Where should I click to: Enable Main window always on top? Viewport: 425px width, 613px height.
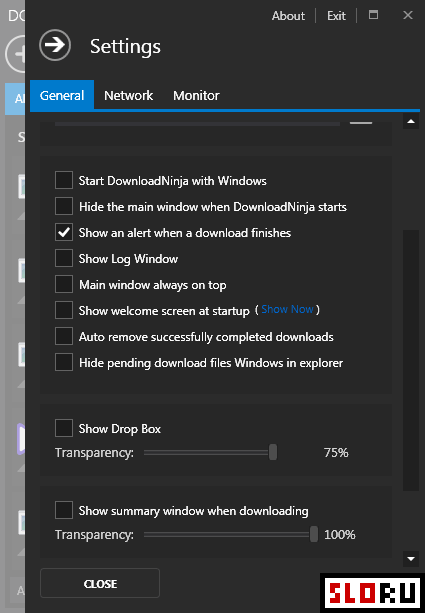(64, 284)
